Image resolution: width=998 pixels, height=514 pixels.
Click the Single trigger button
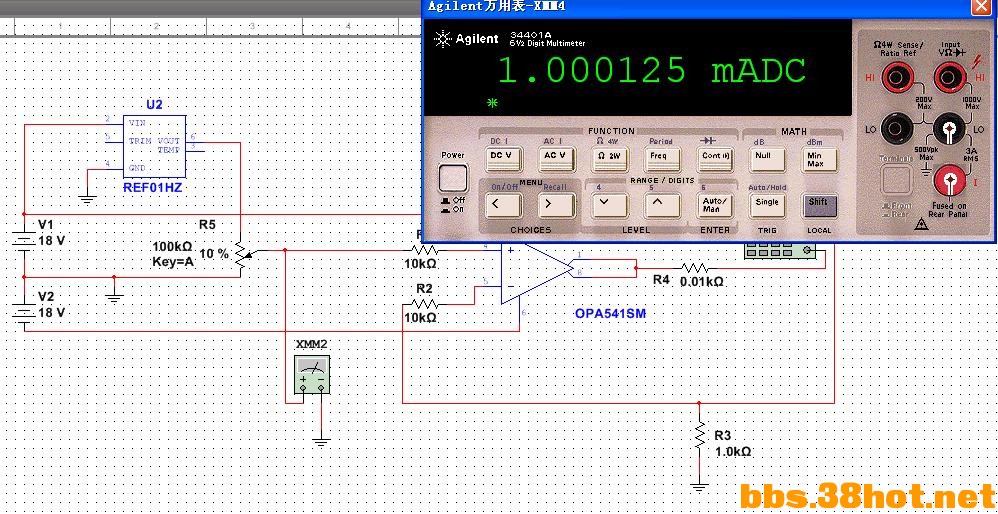[x=766, y=205]
